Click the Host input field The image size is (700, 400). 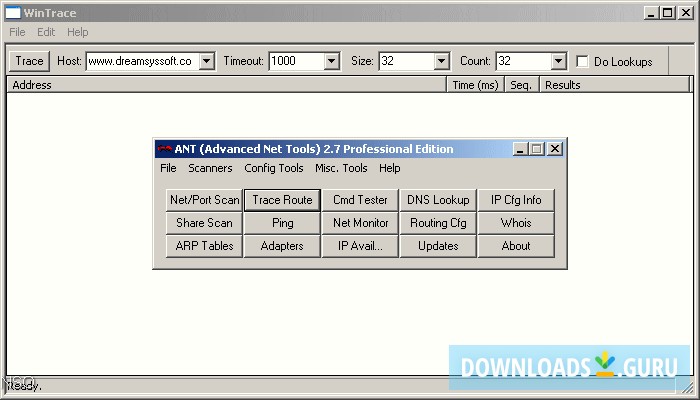143,61
